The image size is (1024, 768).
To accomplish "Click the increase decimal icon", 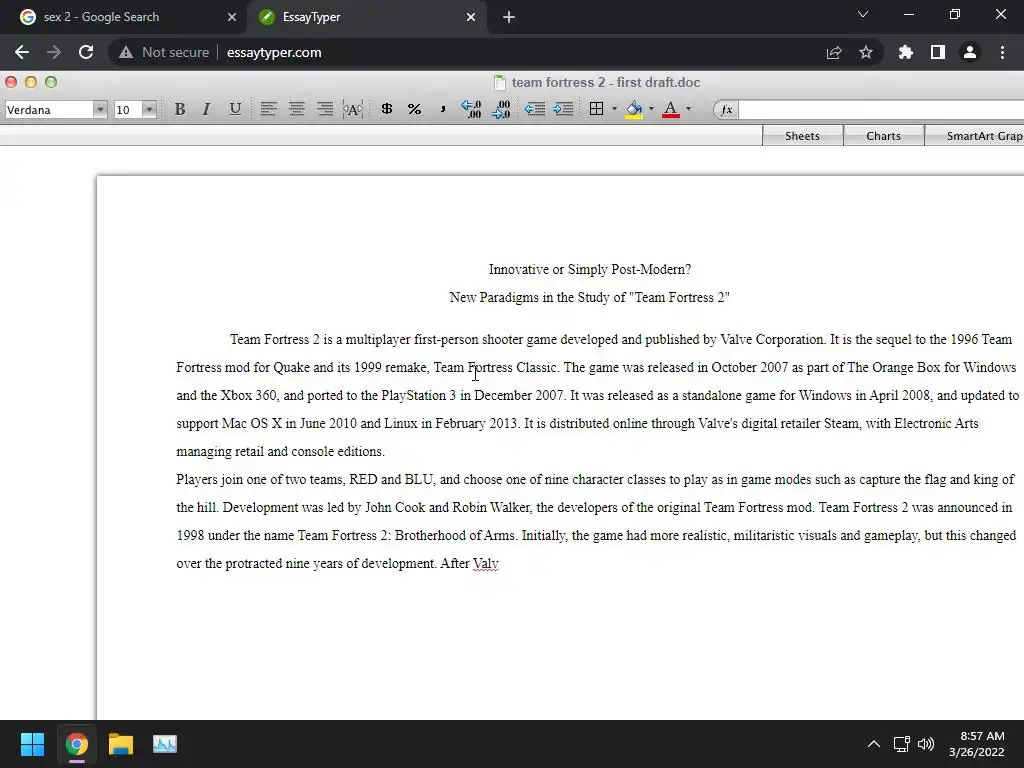I will [x=471, y=109].
